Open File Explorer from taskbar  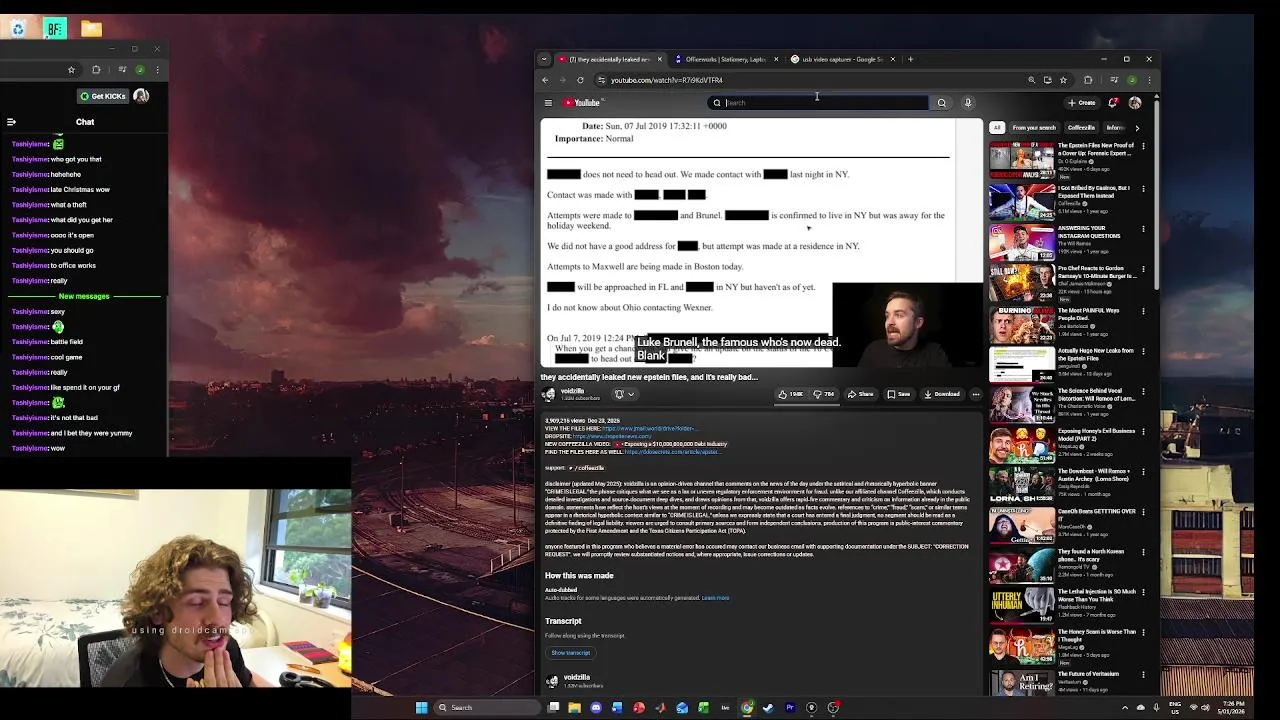[x=574, y=708]
